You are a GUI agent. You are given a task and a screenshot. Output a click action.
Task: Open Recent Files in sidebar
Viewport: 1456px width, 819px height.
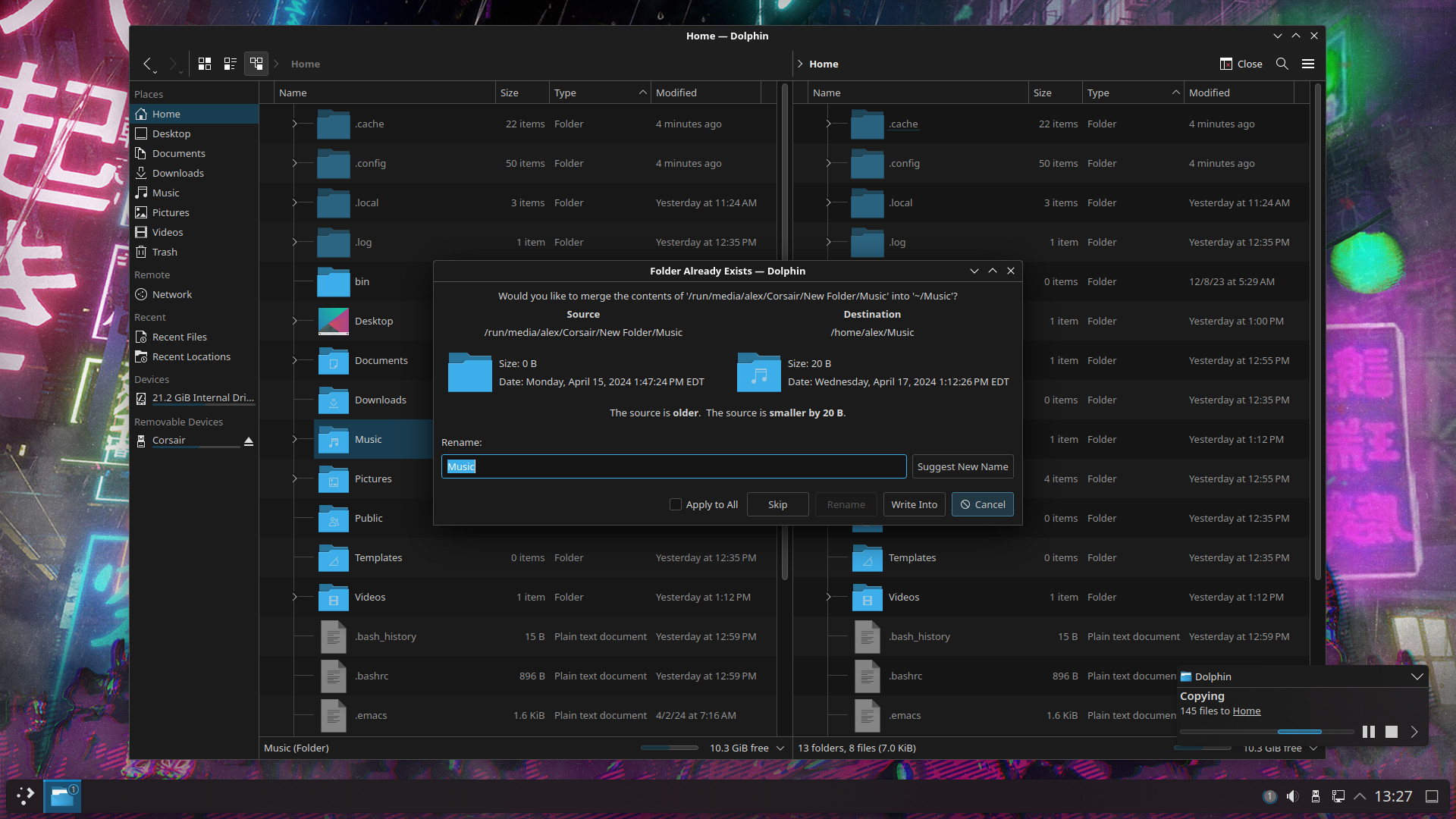[x=195, y=337]
